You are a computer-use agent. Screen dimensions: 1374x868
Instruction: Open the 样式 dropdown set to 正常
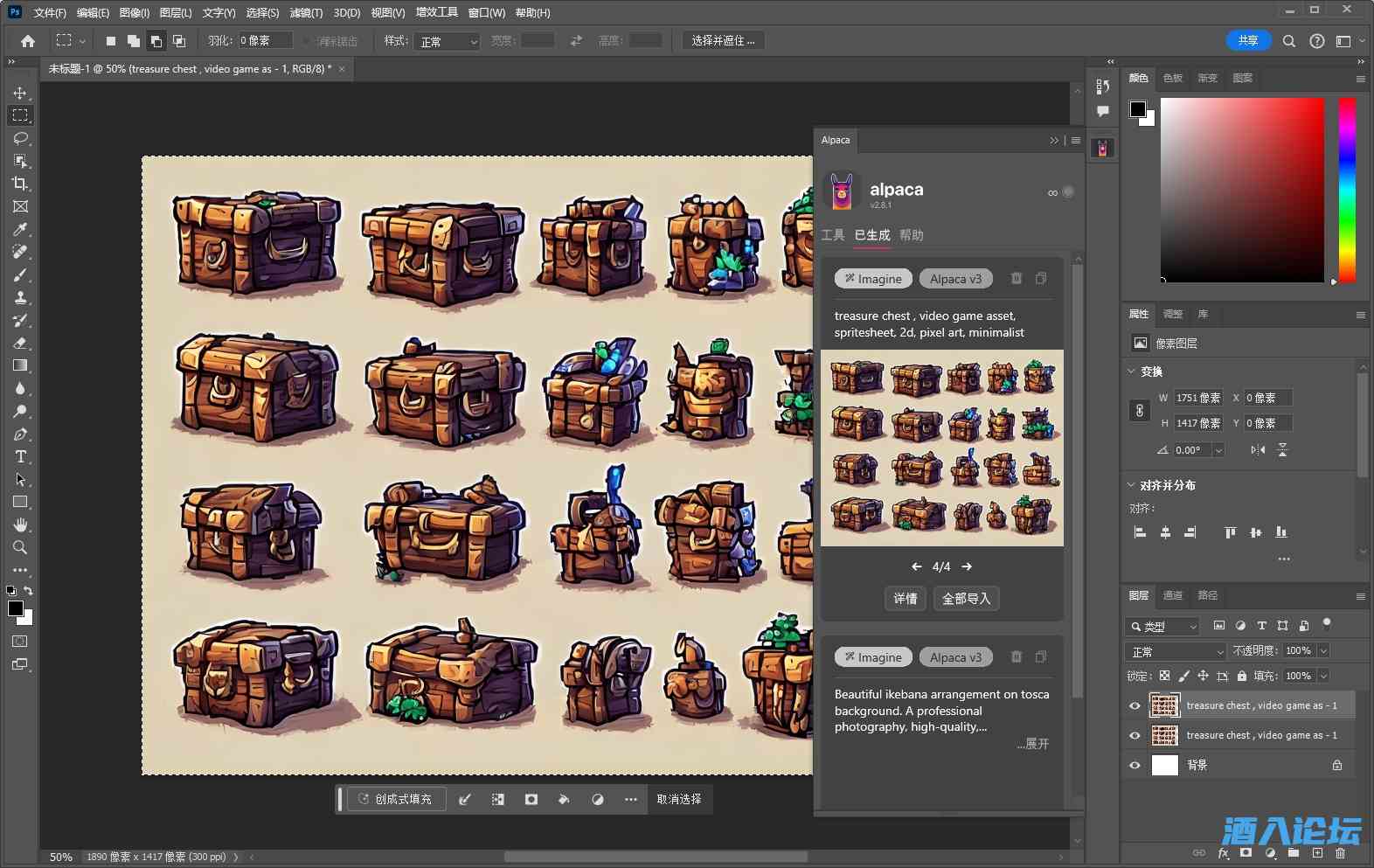tap(448, 41)
